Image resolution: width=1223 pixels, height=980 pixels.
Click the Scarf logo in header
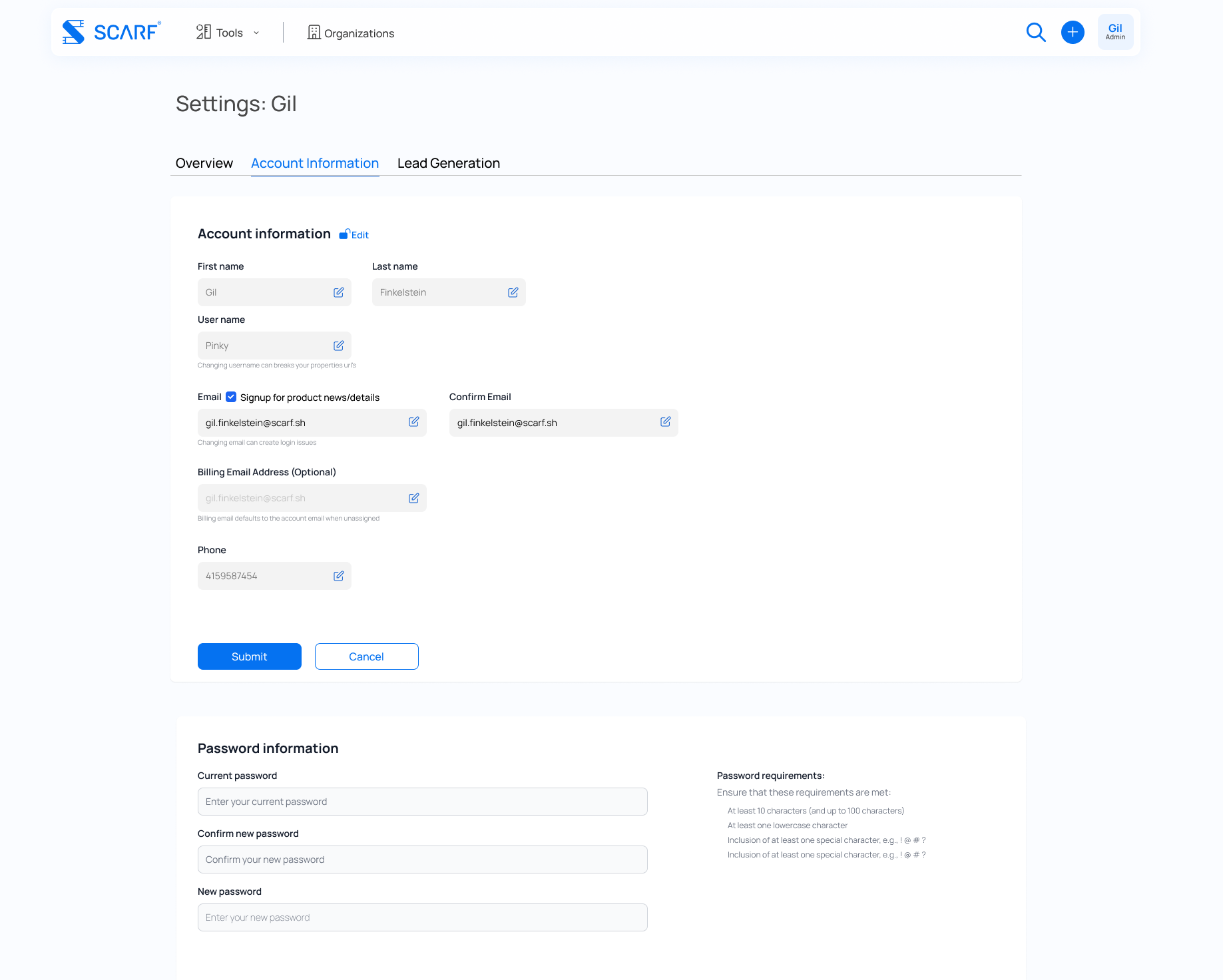click(111, 32)
